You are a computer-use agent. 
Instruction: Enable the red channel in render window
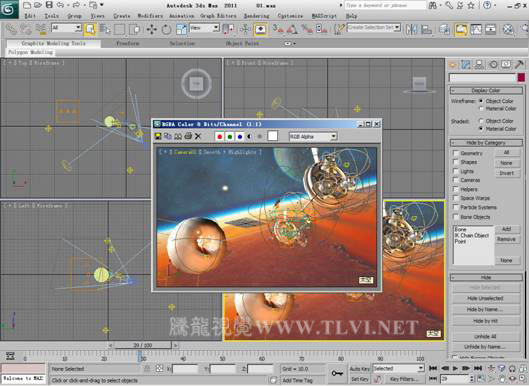click(x=219, y=136)
